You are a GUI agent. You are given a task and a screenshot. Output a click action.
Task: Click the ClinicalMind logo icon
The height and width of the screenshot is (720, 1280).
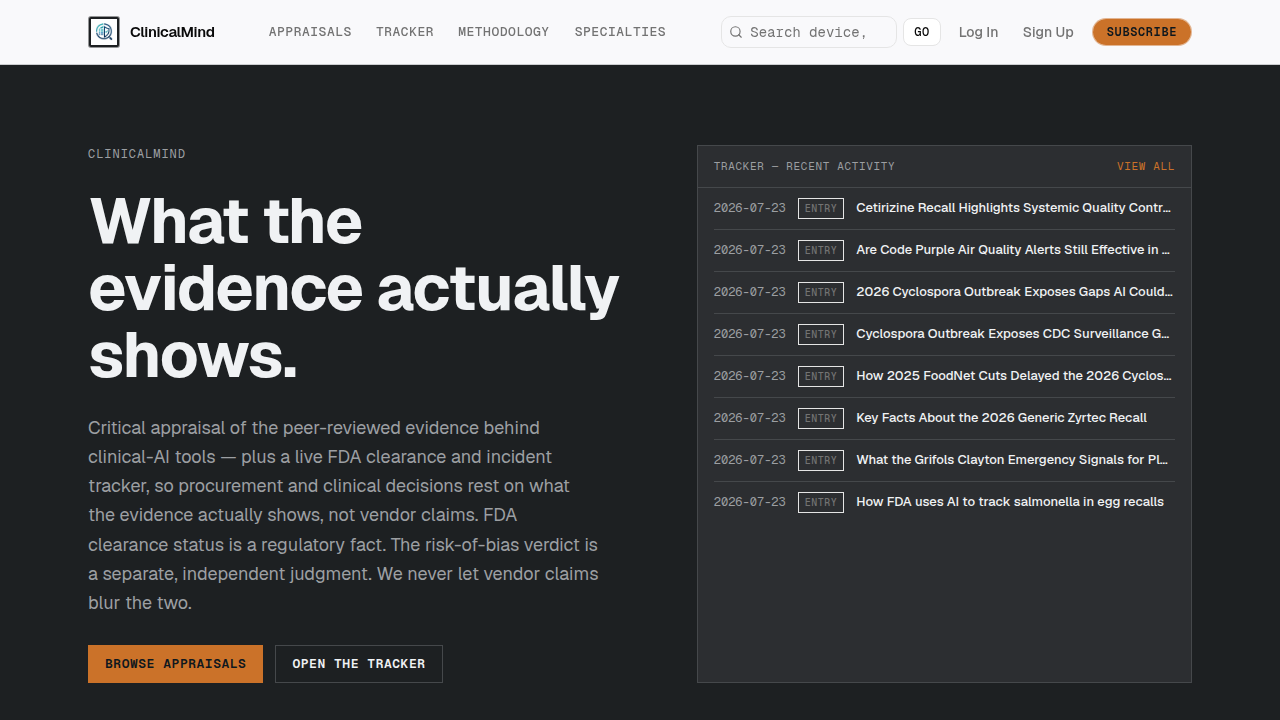(104, 32)
